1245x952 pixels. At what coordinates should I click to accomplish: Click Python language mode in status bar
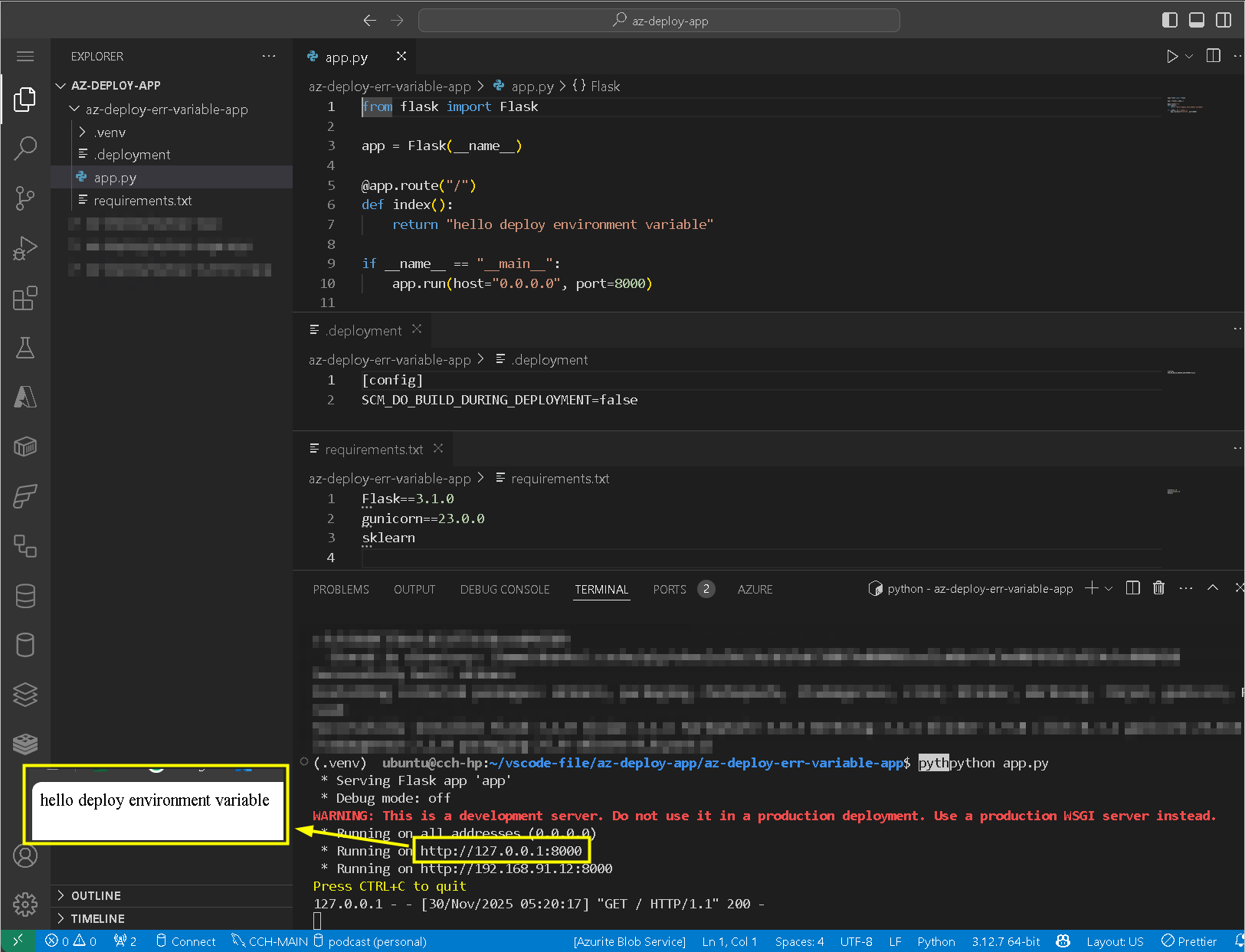[x=935, y=941]
